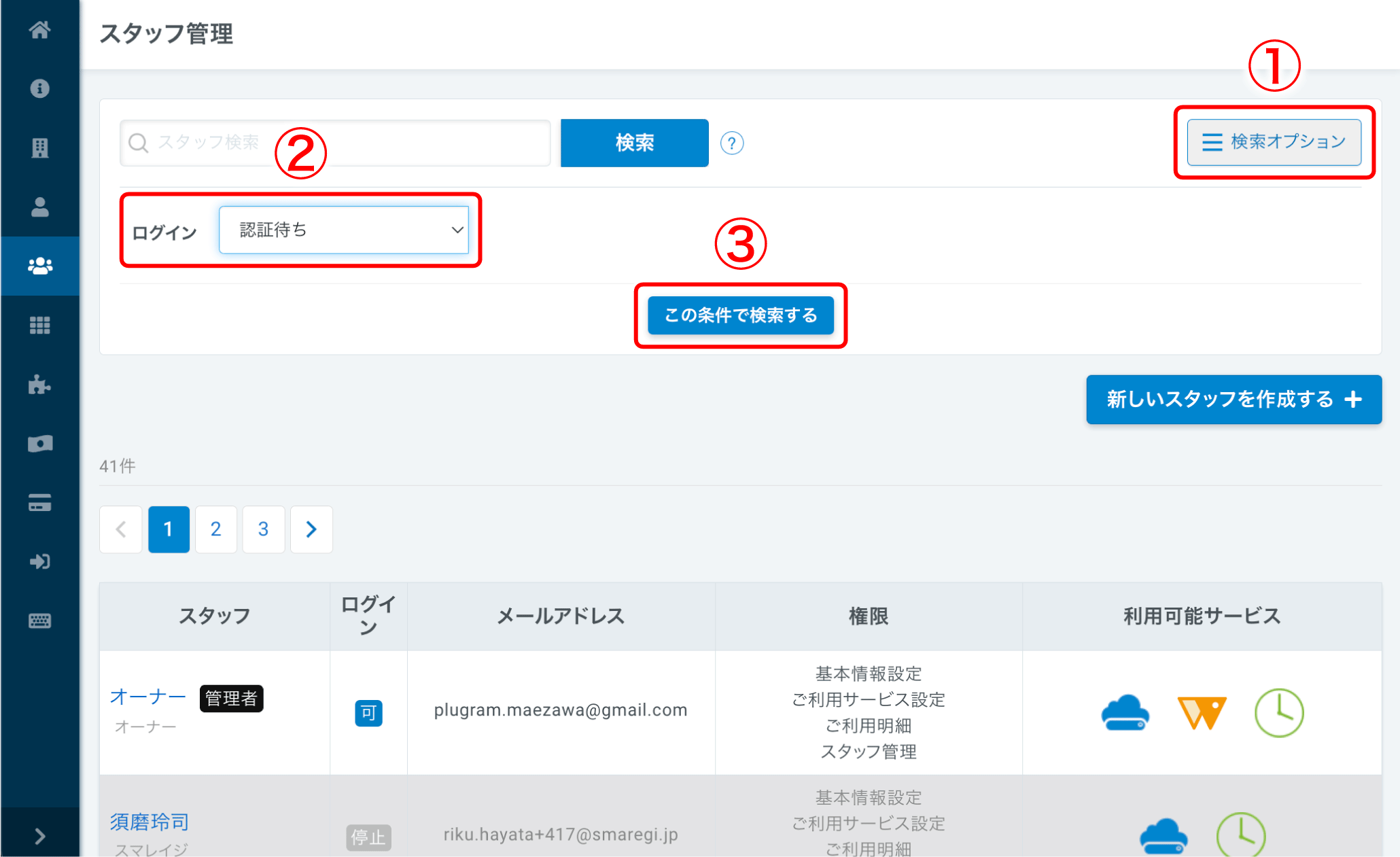This screenshot has width=1400, height=857.
Task: Click next page arrow in pagination
Action: coord(311,529)
